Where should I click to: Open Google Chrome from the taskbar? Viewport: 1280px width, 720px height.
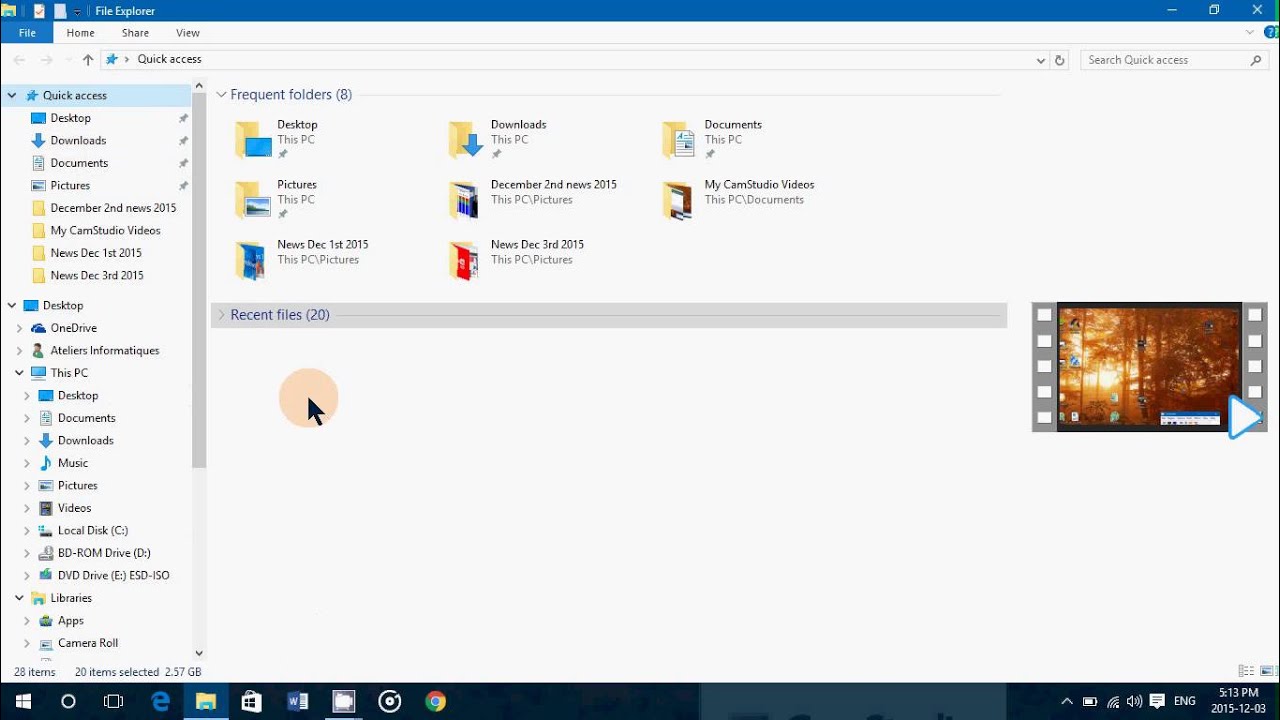[434, 700]
